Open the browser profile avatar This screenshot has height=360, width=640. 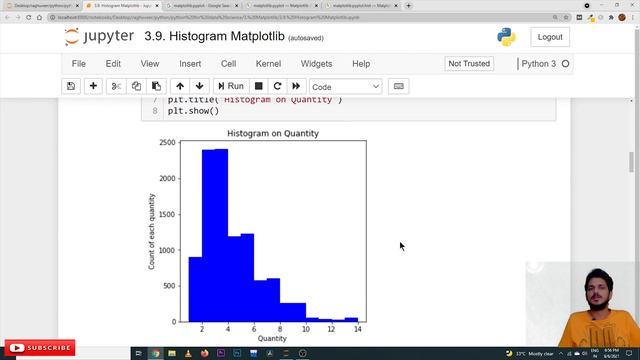pyautogui.click(x=622, y=18)
